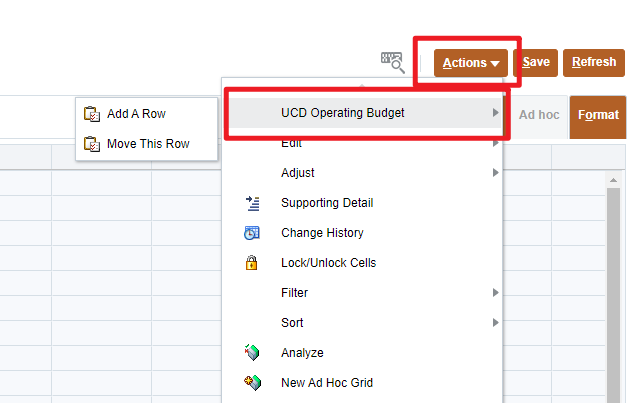Click the Move This Row icon
The width and height of the screenshot is (632, 403).
coord(92,144)
